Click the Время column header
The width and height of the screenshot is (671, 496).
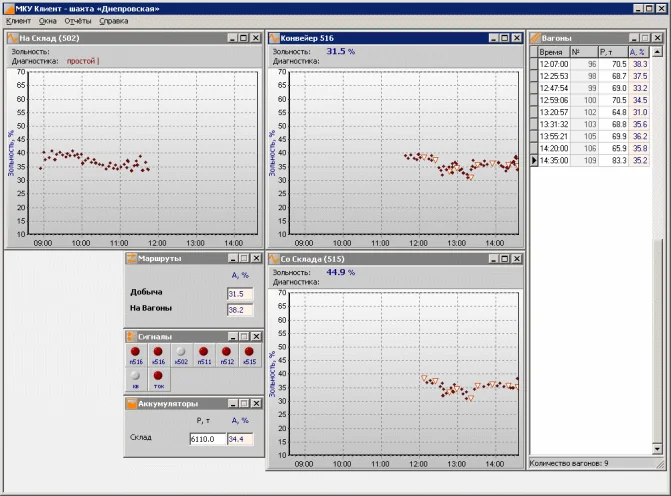pos(552,51)
